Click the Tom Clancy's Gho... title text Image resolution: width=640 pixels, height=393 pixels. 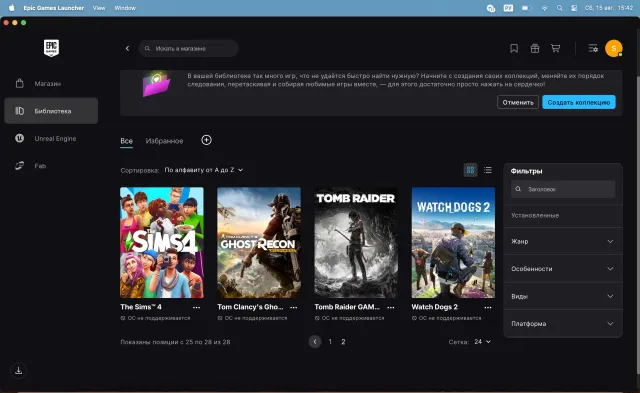pos(250,307)
